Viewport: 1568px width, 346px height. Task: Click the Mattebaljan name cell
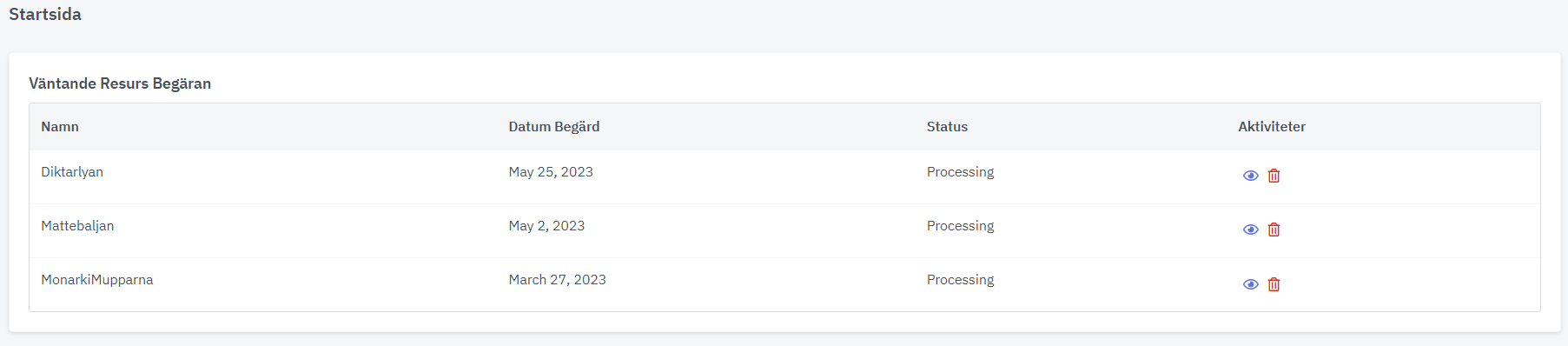pyautogui.click(x=77, y=226)
